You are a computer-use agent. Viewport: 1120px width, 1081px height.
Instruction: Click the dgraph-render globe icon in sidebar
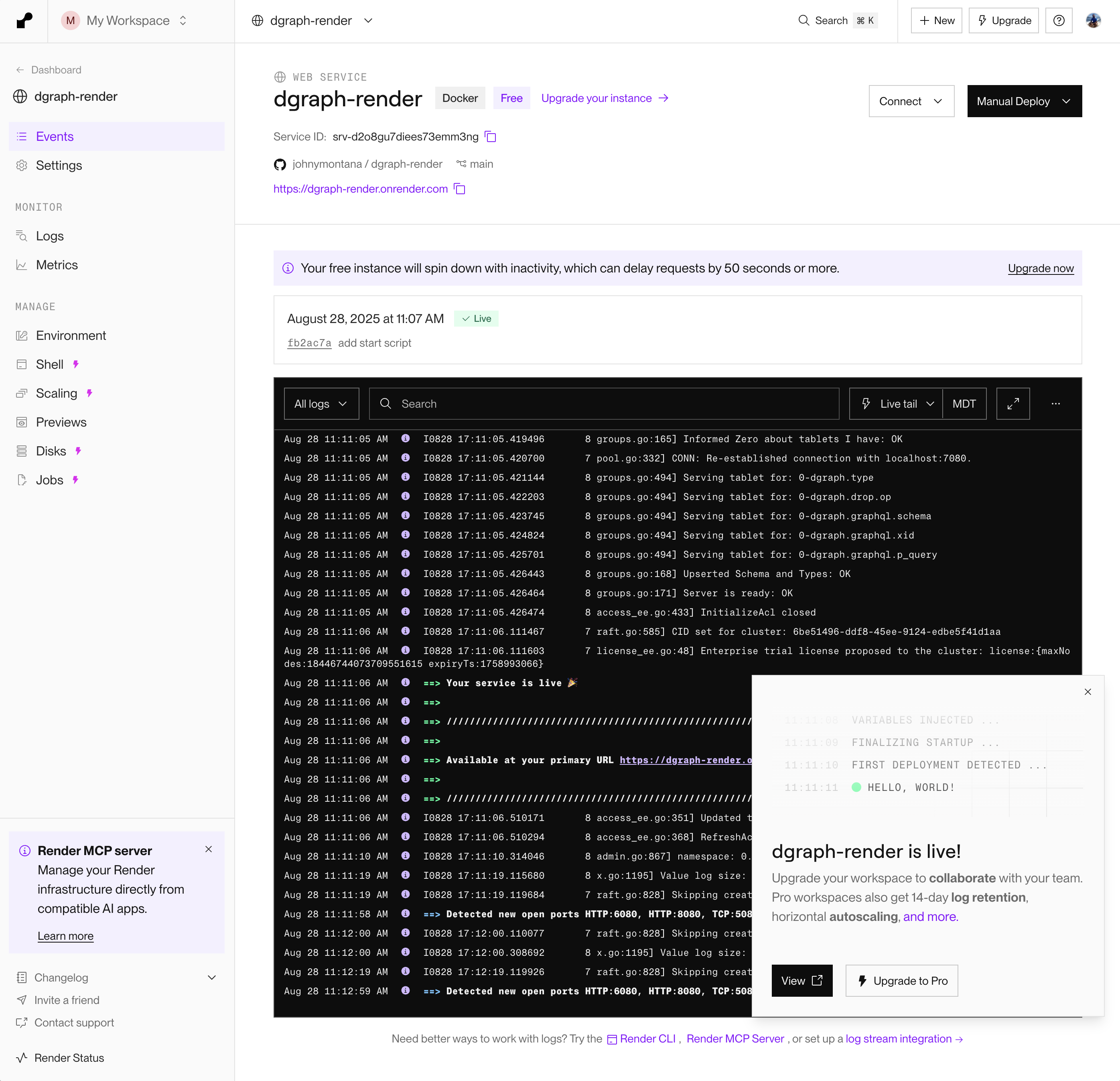click(x=20, y=97)
